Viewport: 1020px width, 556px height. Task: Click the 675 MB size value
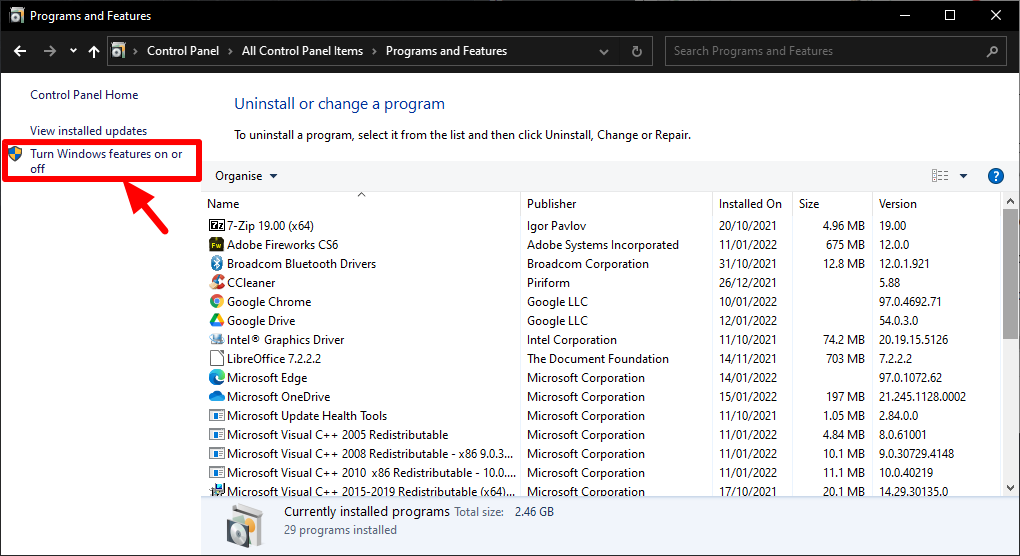point(845,245)
